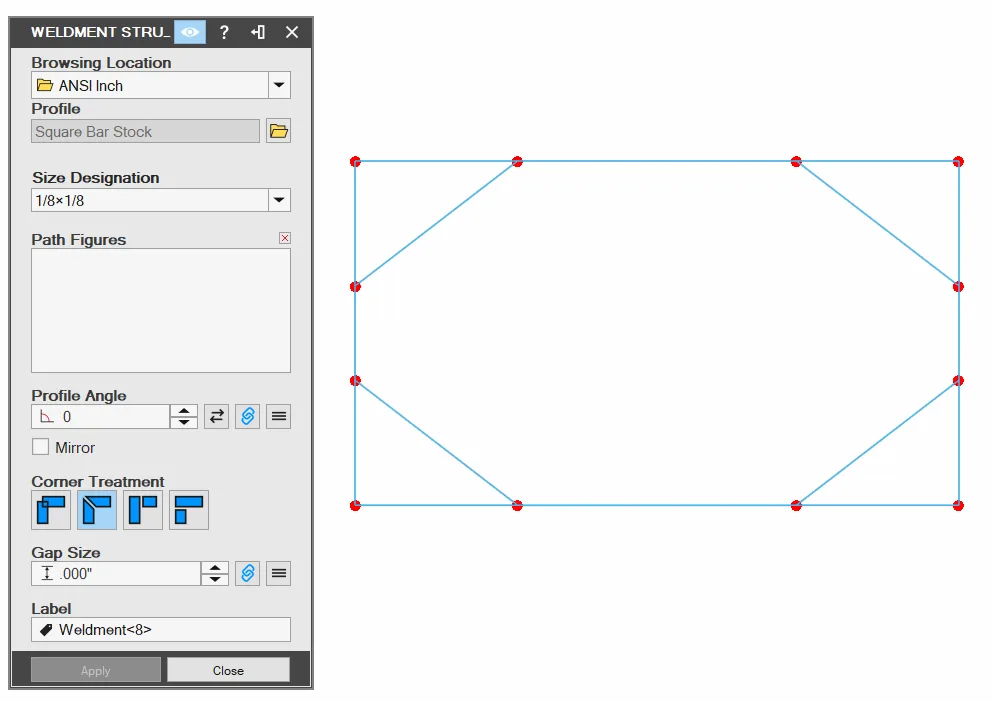Click the Apply button
The image size is (992, 702).
(x=96, y=670)
